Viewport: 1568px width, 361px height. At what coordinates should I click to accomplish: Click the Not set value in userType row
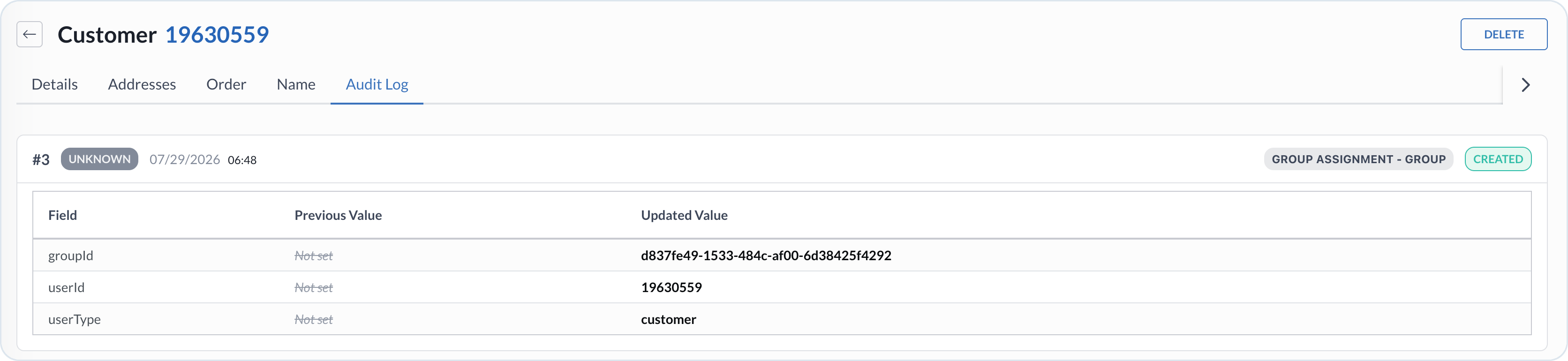coord(314,320)
